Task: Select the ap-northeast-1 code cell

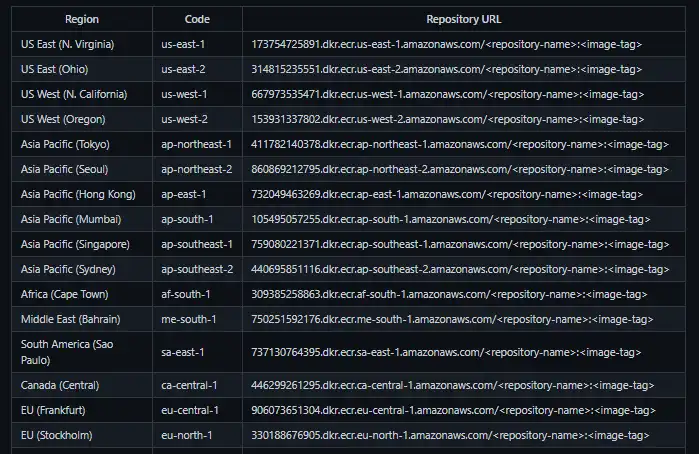Action: point(197,144)
